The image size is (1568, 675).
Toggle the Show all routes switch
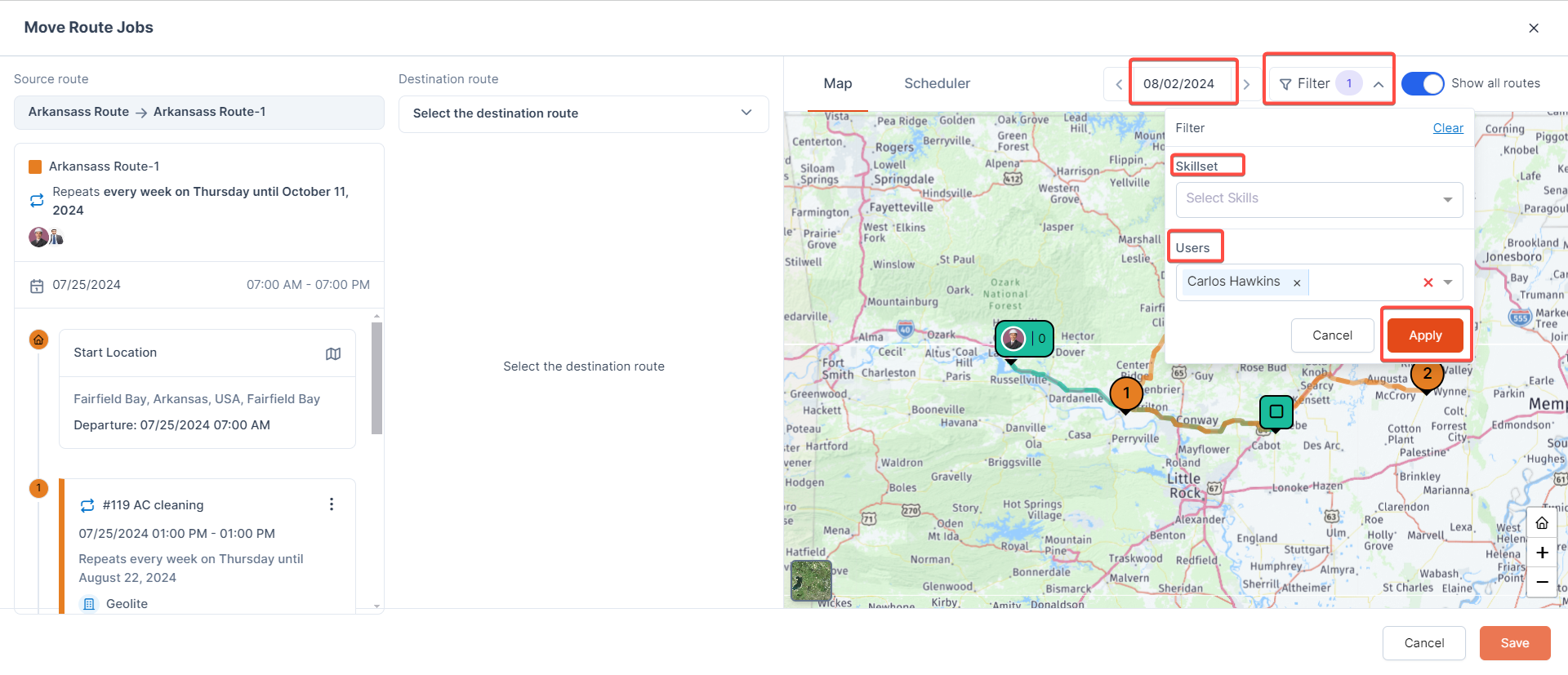[x=1423, y=83]
